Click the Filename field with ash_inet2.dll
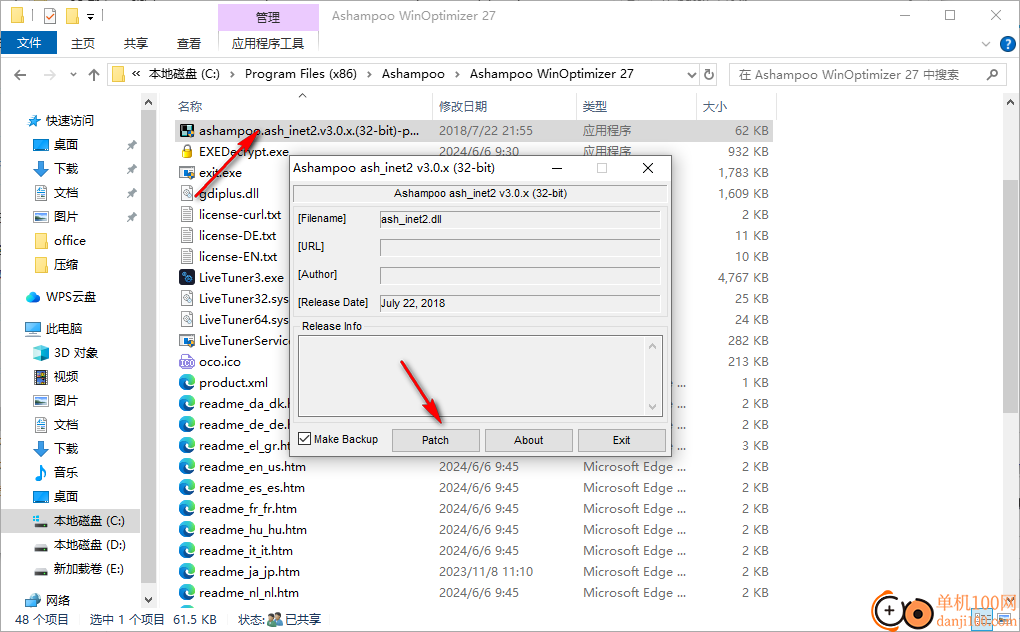1020x632 pixels. (520, 219)
